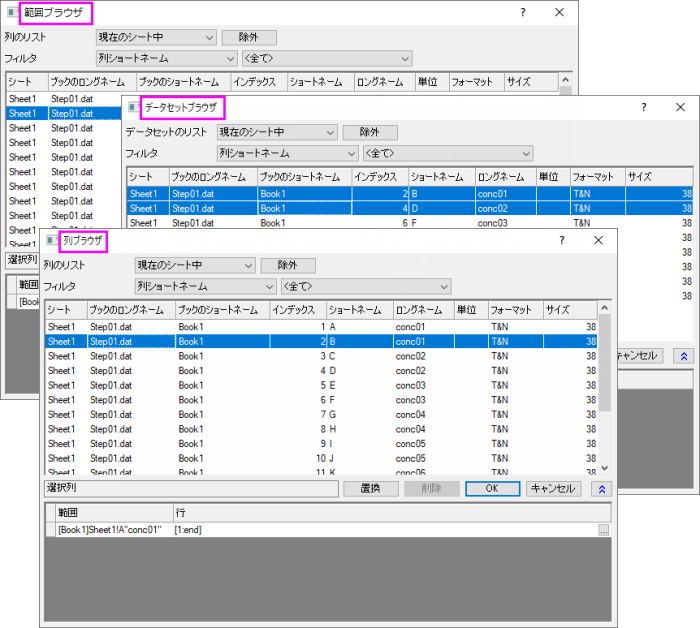Image resolution: width=700 pixels, height=628 pixels.
Task: Confirm with OK in 列ブラウザ
Action: 492,489
